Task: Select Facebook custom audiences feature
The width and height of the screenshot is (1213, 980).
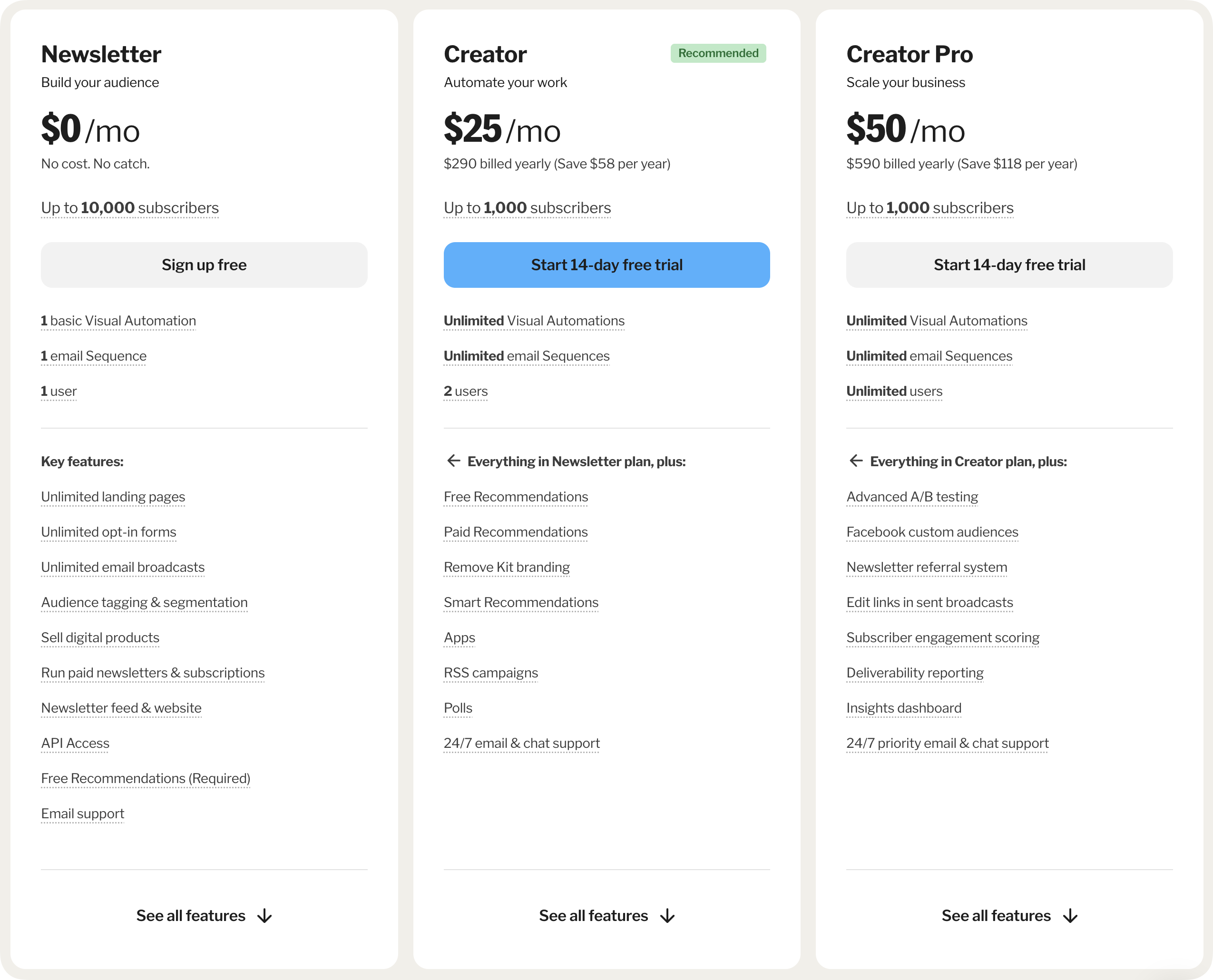Action: click(x=932, y=532)
